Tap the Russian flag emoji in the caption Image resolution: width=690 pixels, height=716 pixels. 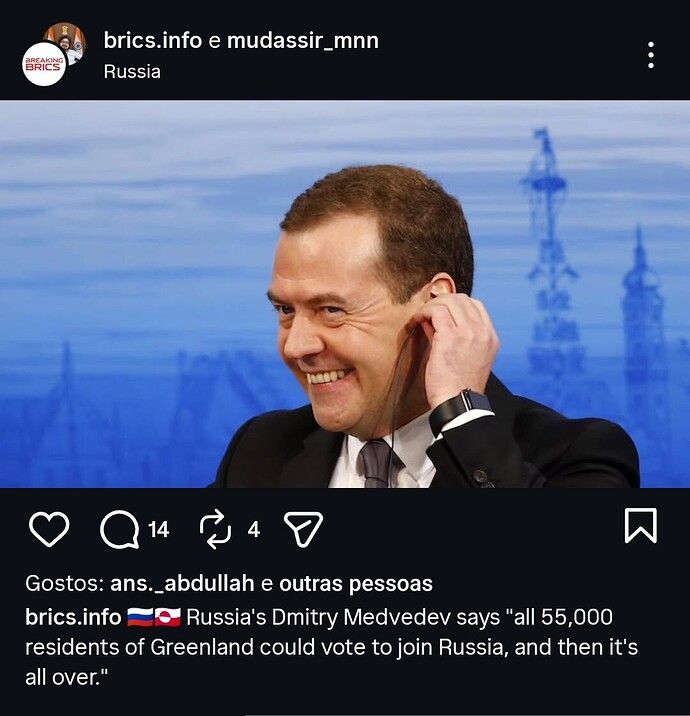click(x=140, y=617)
